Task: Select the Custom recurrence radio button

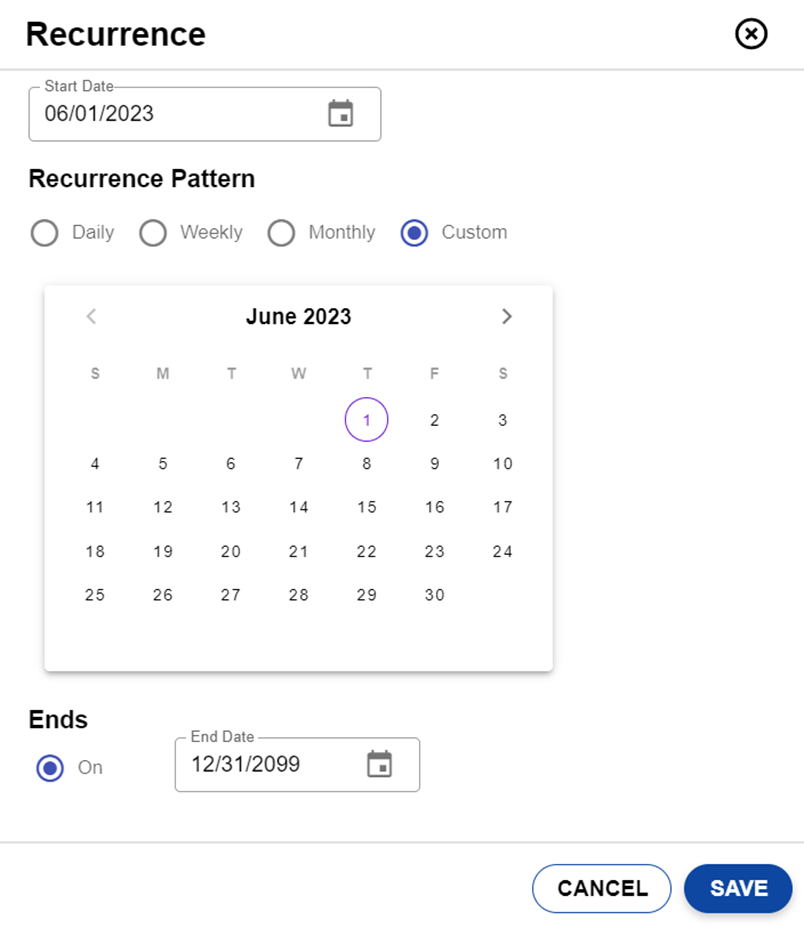Action: (414, 233)
